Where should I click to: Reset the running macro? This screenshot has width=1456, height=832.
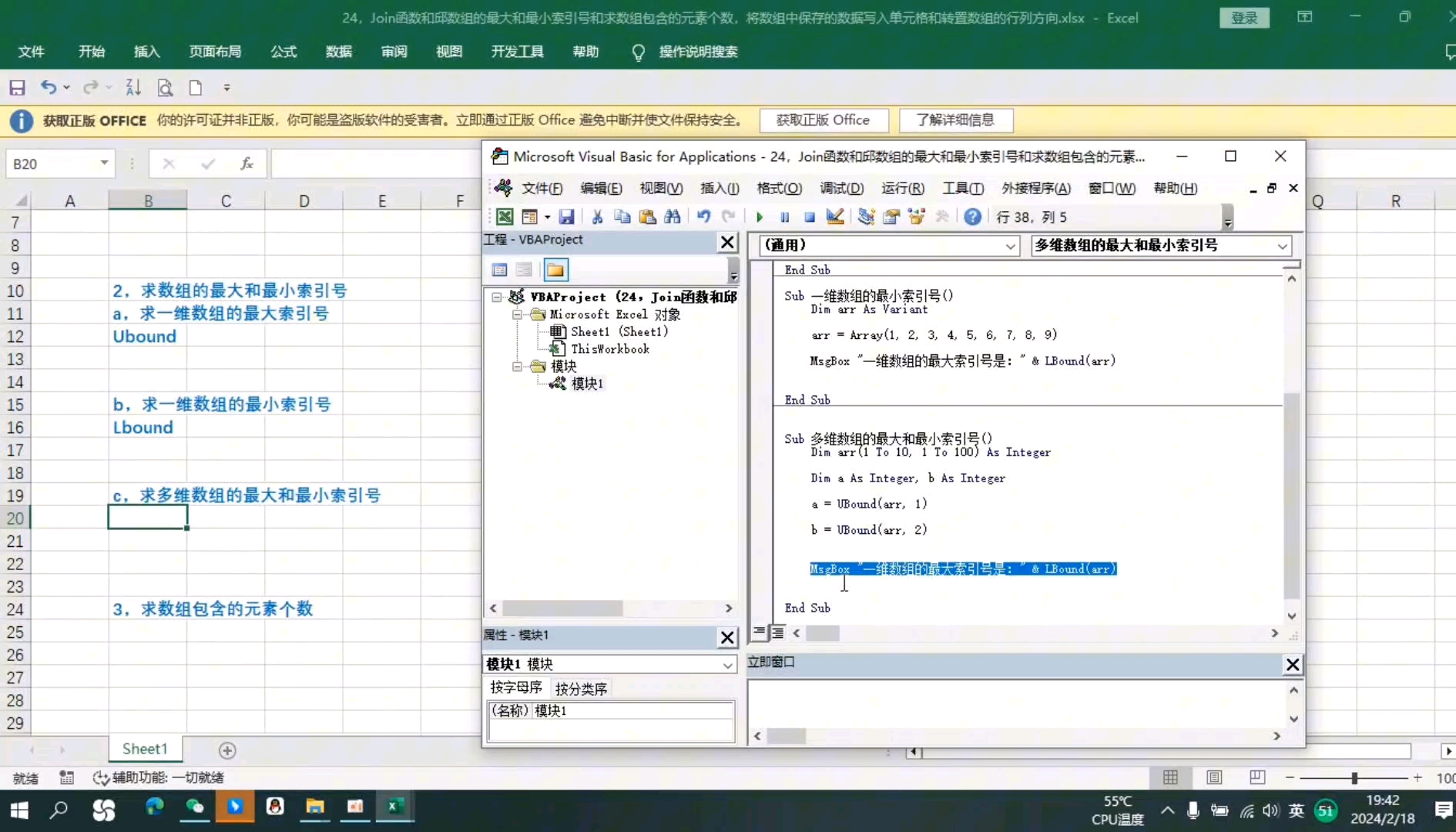(810, 216)
